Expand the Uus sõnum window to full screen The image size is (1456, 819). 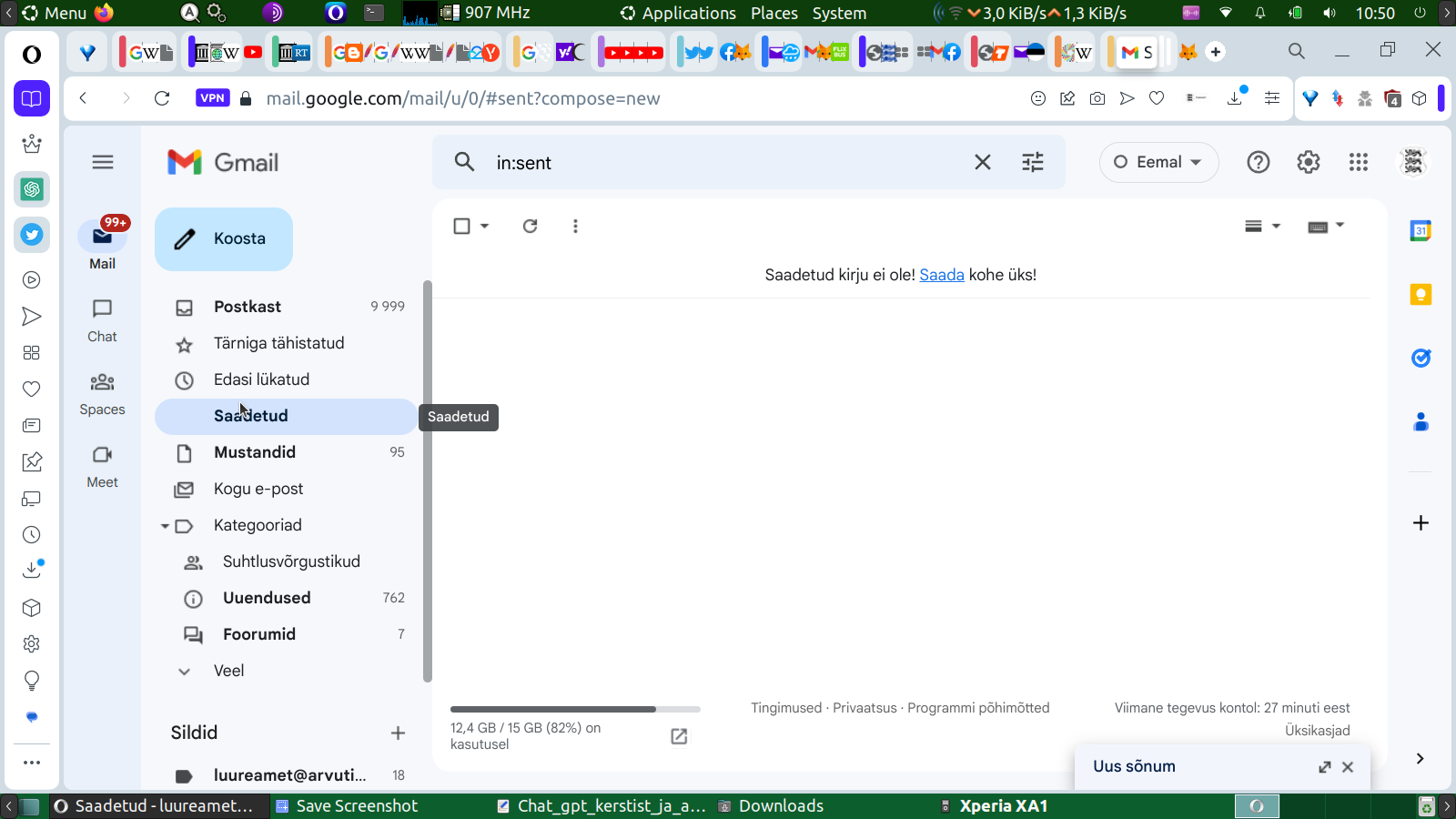1325,767
